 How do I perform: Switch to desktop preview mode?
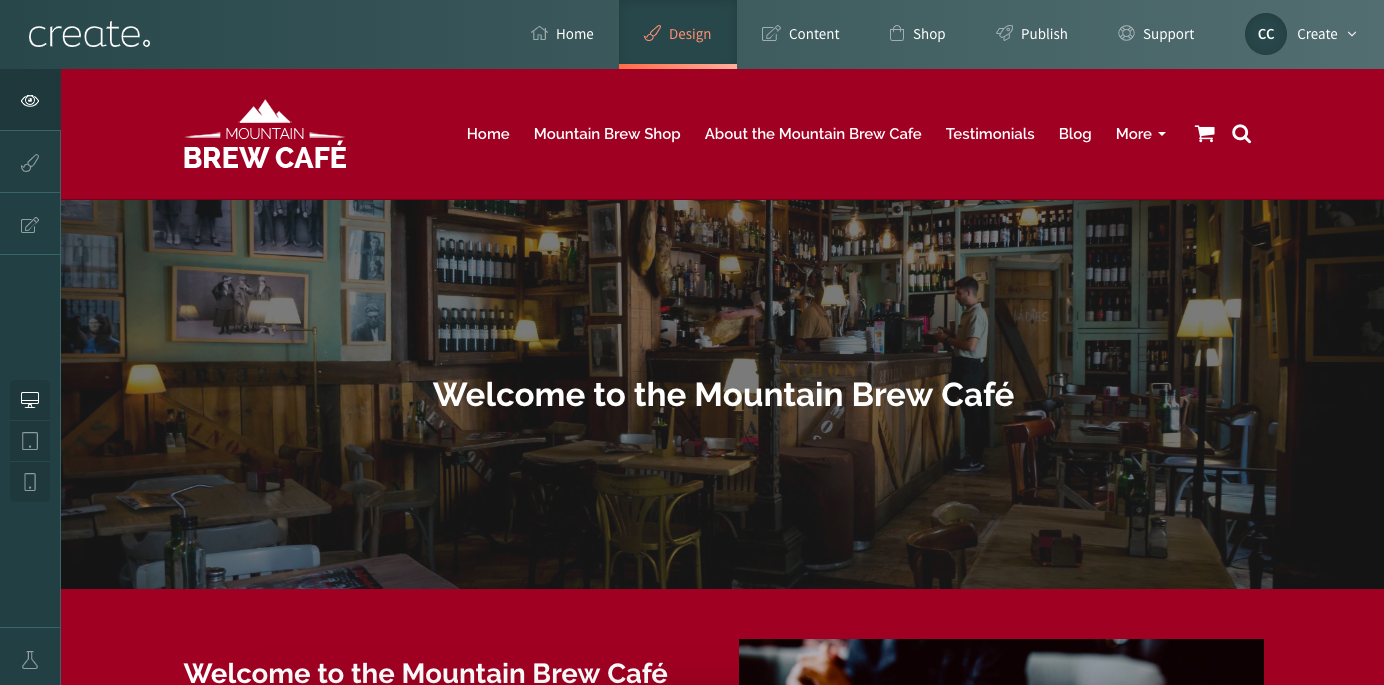click(30, 400)
